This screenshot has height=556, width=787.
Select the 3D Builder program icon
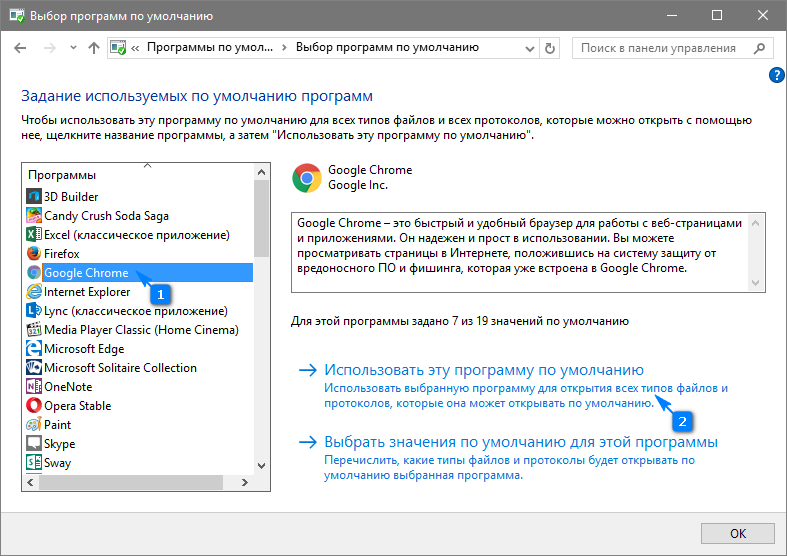(x=34, y=197)
